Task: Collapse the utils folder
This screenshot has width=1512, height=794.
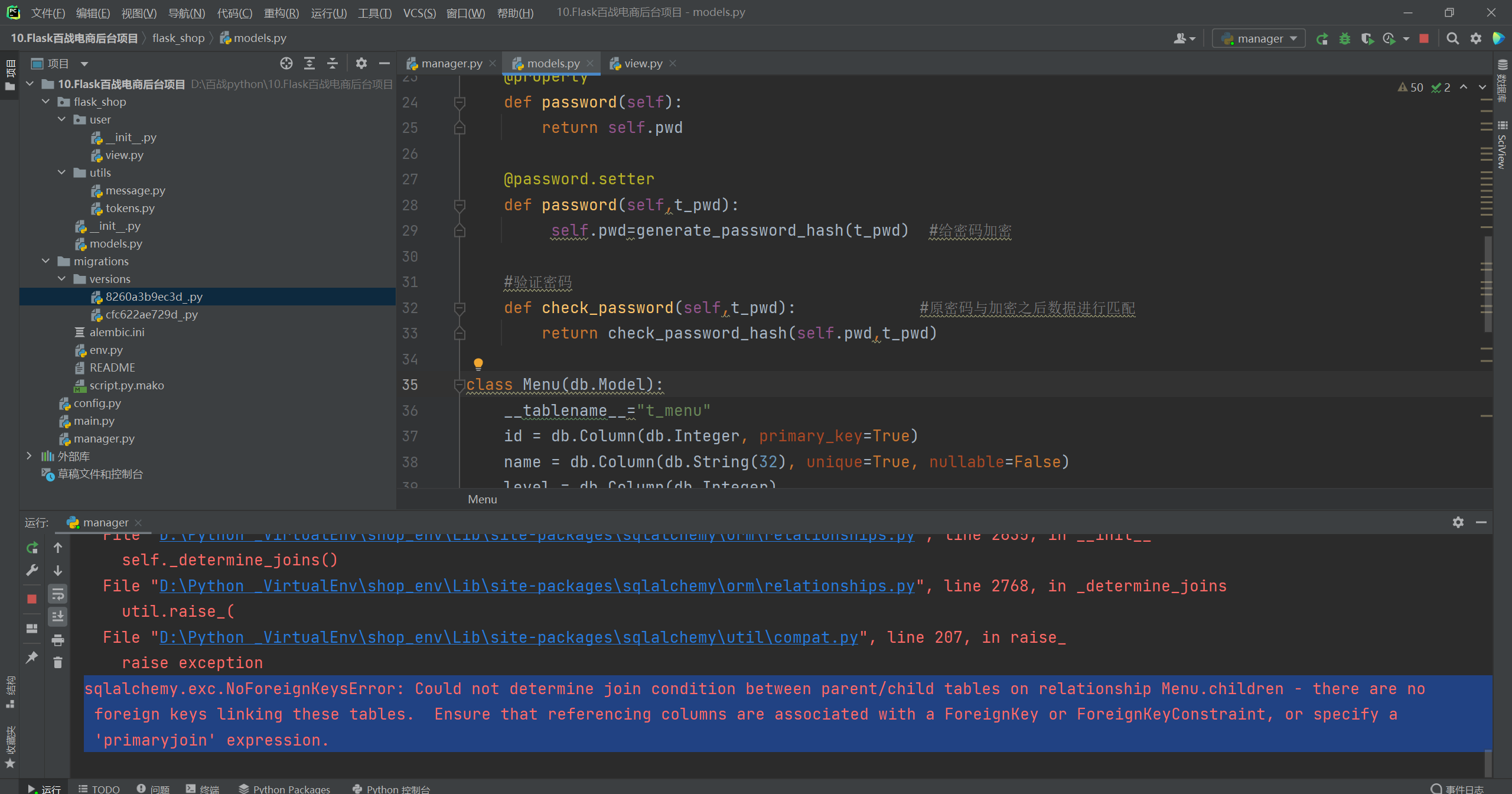Action: (61, 173)
